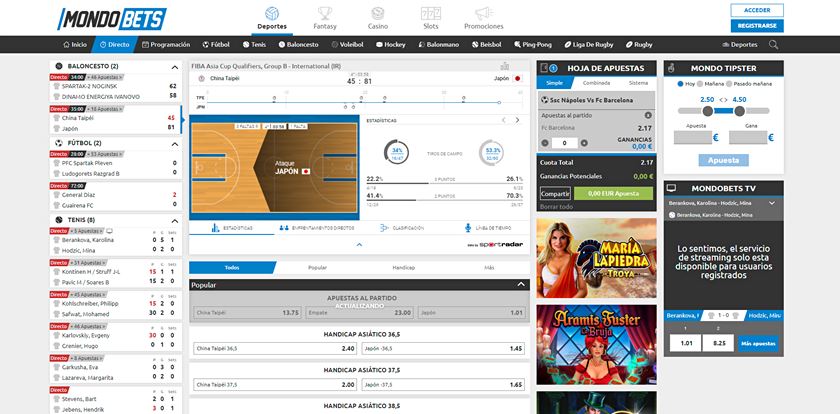Click the Tenis section ball icon
The width and height of the screenshot is (840, 414).
point(59,220)
